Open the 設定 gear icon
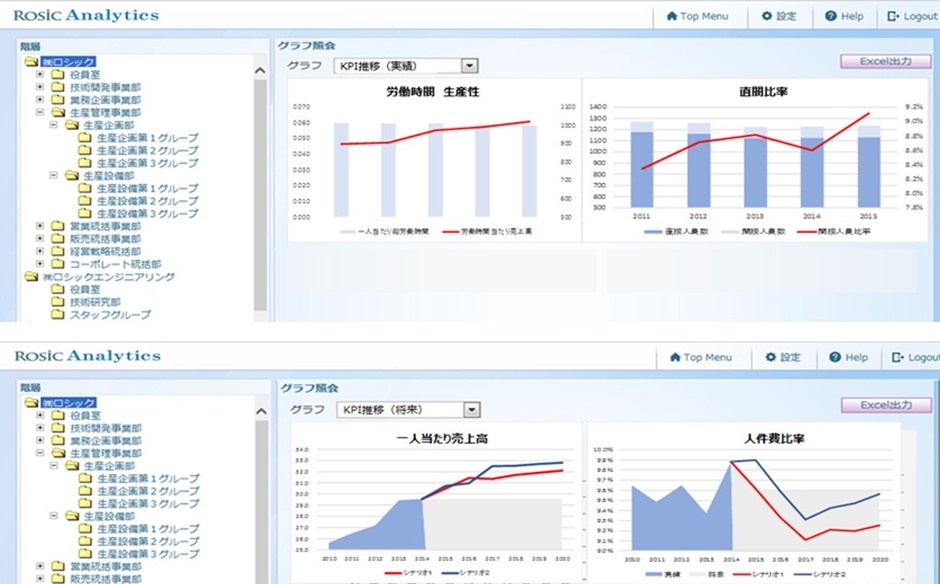 tap(767, 16)
